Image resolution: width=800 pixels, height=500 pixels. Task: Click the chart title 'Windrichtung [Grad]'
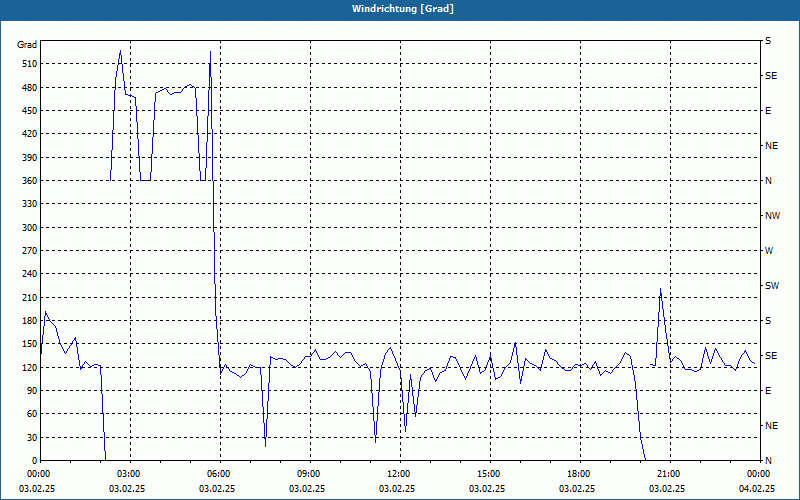tap(403, 9)
